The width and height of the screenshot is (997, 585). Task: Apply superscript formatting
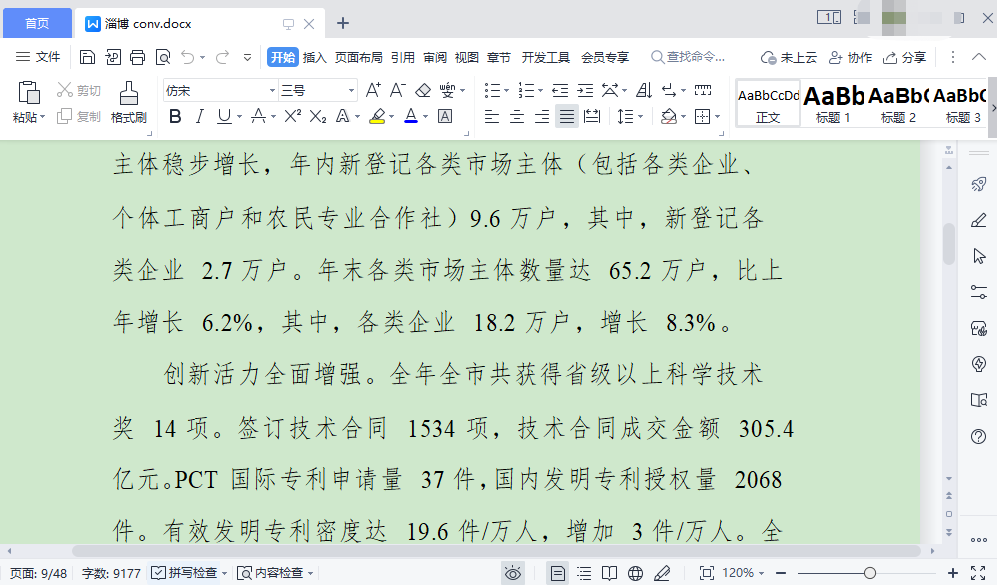pos(292,116)
